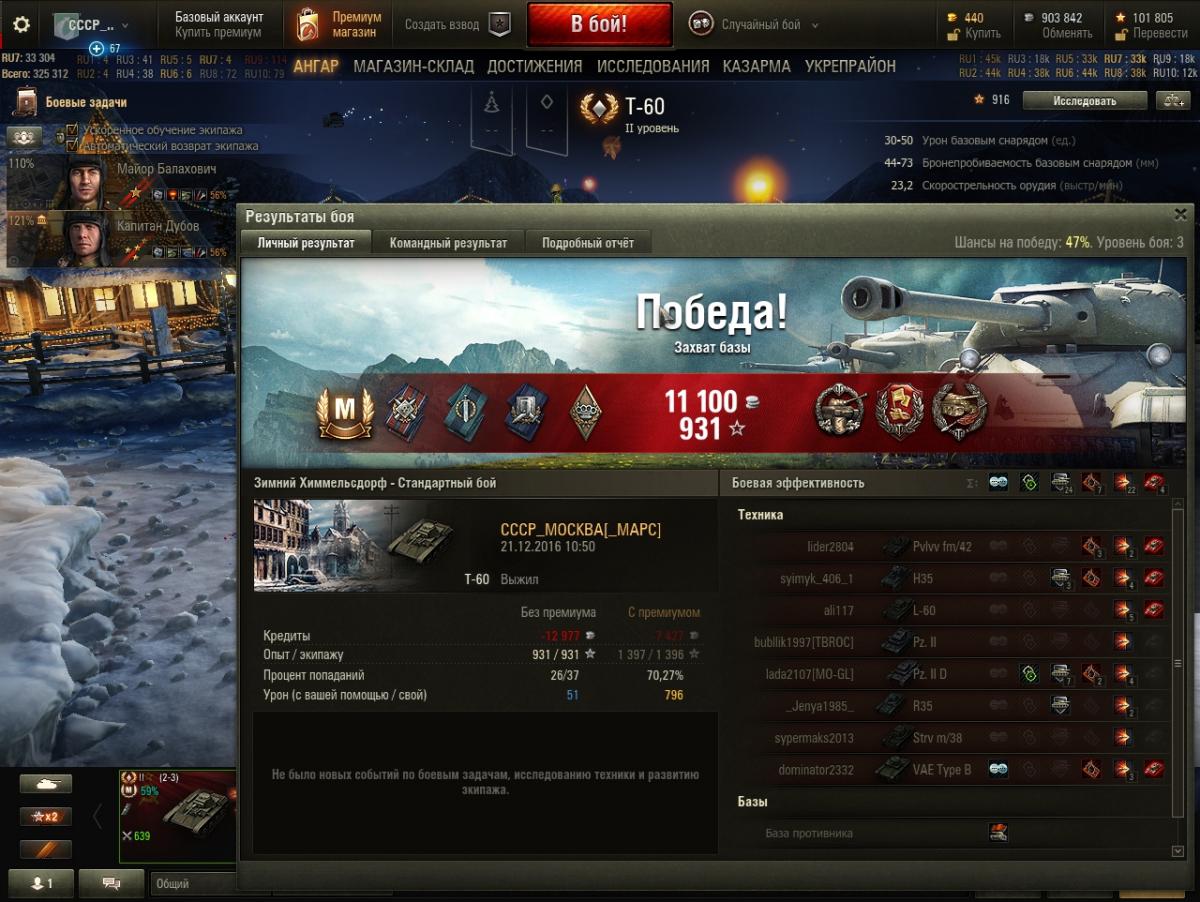Open the settings gear menu
The width and height of the screenshot is (1200, 902).
(20, 25)
